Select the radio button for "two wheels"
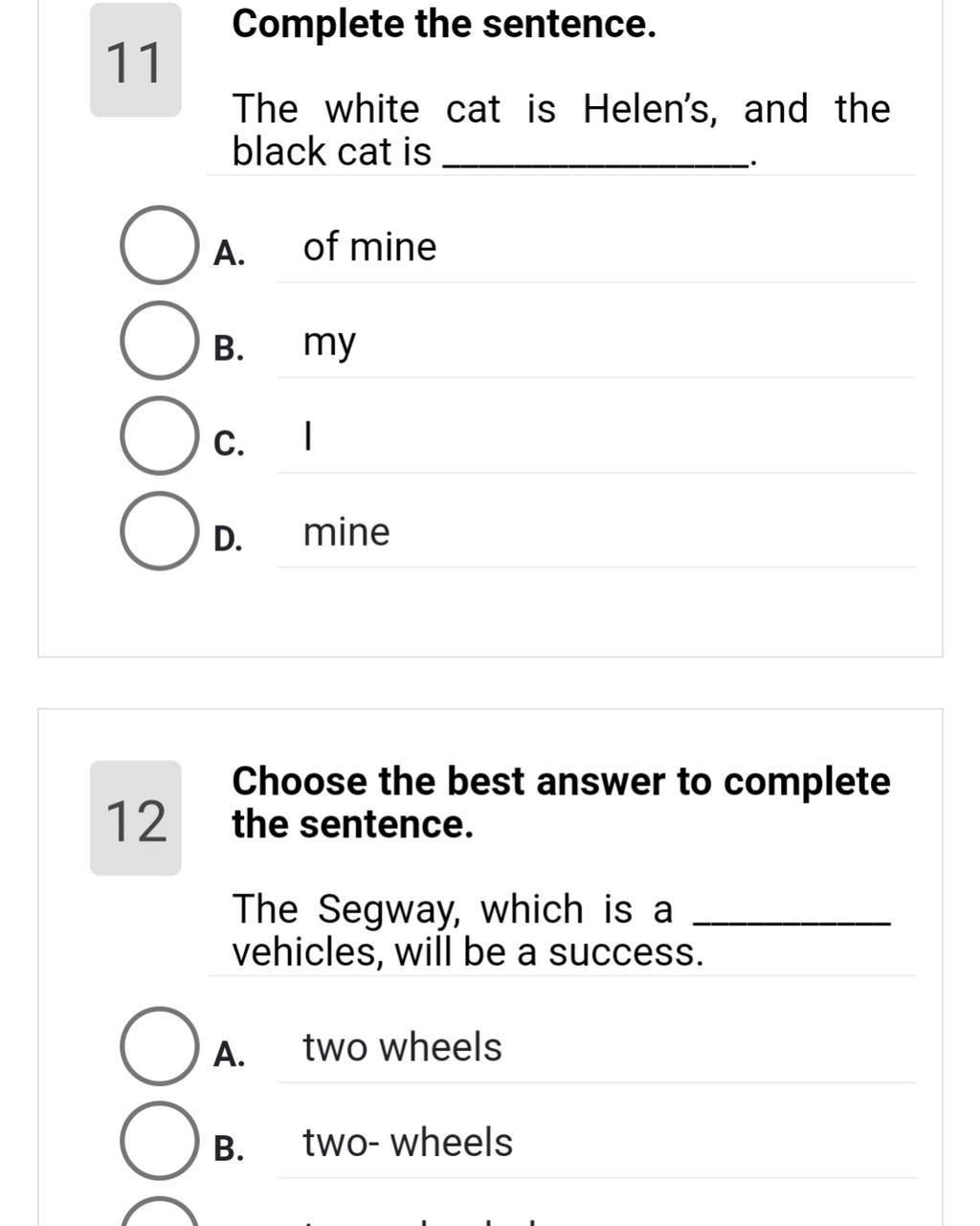This screenshot has height=1226, width=980. pos(159,1046)
